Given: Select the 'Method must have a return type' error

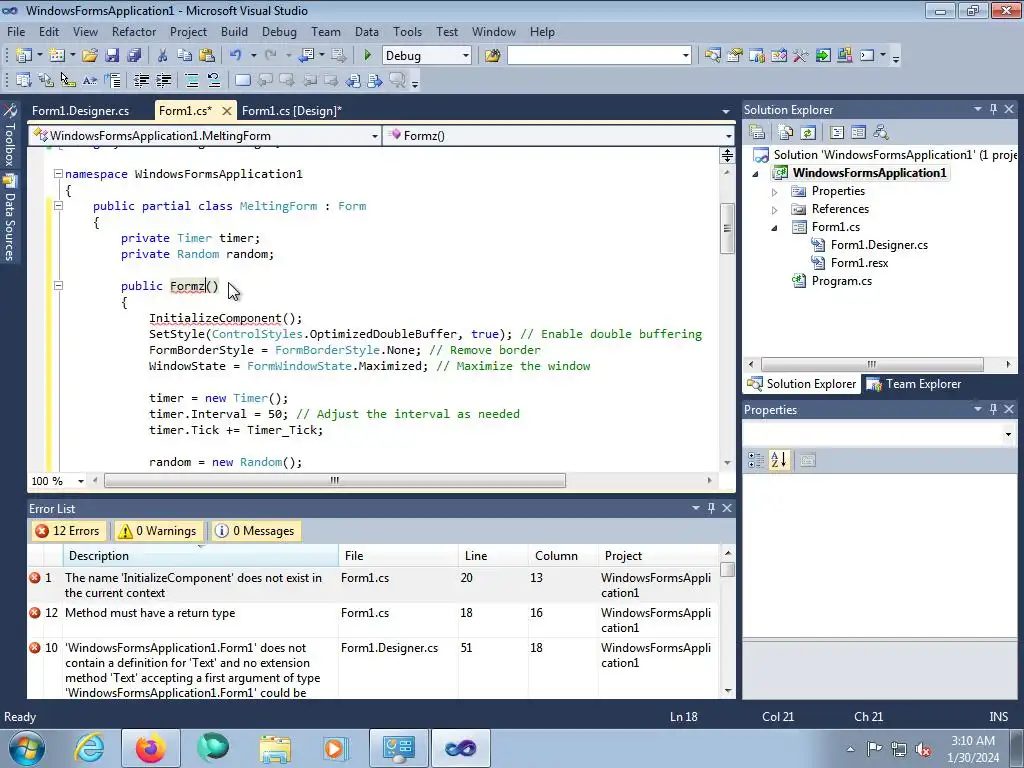Looking at the screenshot, I should pyautogui.click(x=373, y=620).
